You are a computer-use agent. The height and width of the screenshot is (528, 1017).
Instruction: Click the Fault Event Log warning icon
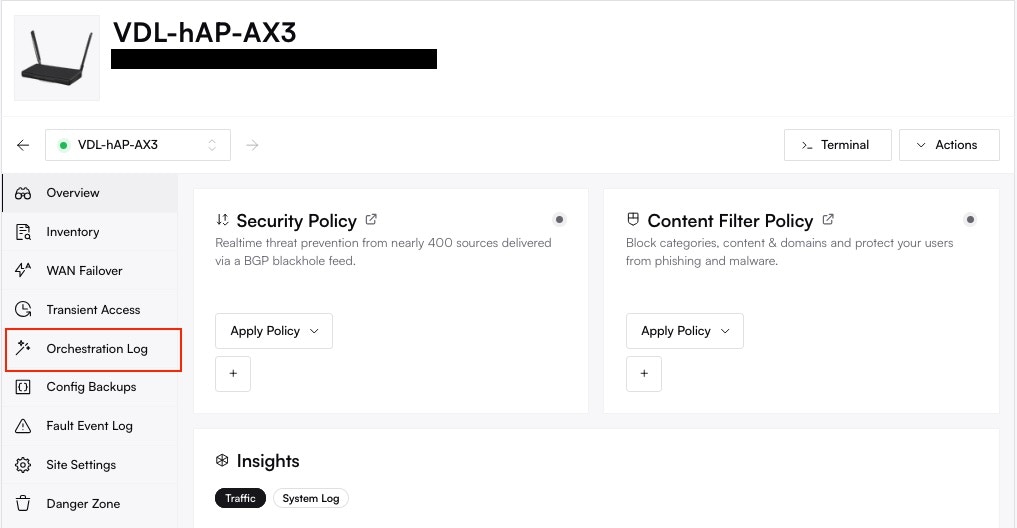tap(24, 426)
